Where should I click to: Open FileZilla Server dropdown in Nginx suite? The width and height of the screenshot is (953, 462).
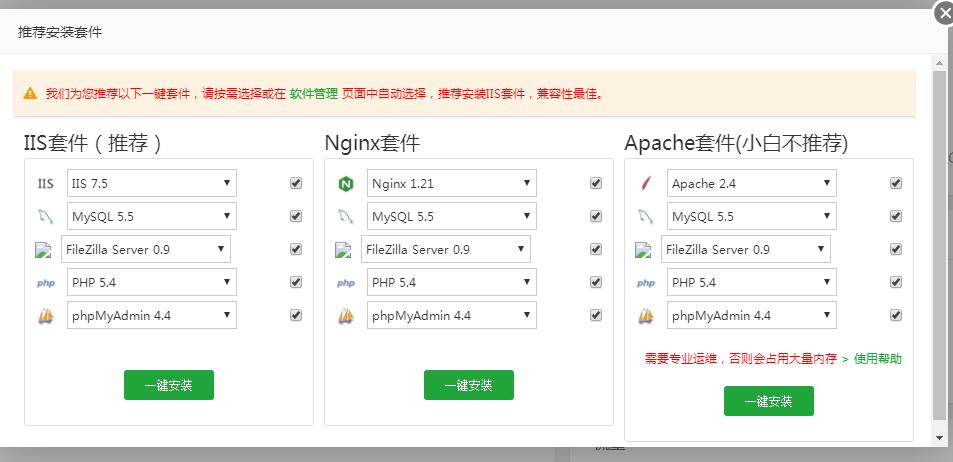446,249
